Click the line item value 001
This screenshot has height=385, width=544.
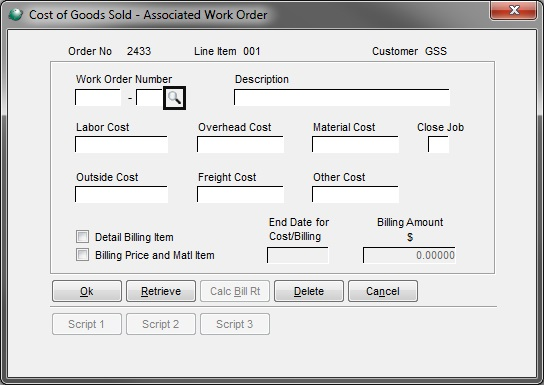tap(252, 51)
